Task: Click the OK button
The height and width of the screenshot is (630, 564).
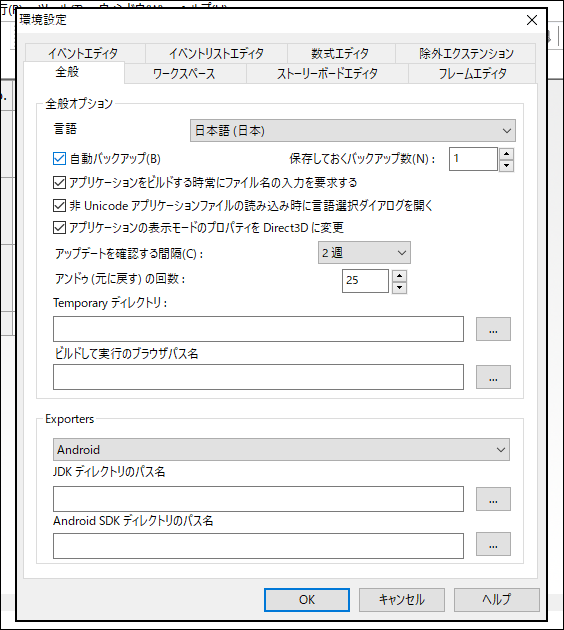Action: (x=307, y=600)
